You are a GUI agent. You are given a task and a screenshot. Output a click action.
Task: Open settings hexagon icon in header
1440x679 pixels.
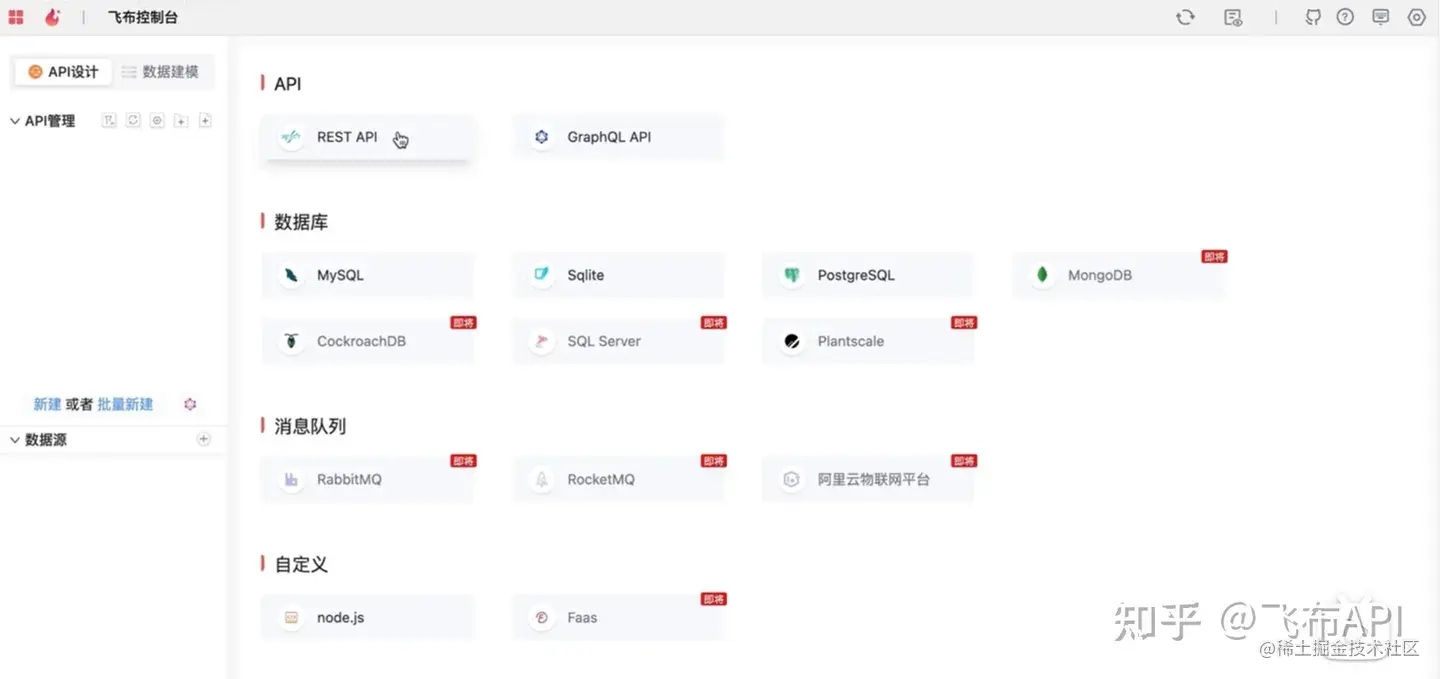[x=1416, y=17]
